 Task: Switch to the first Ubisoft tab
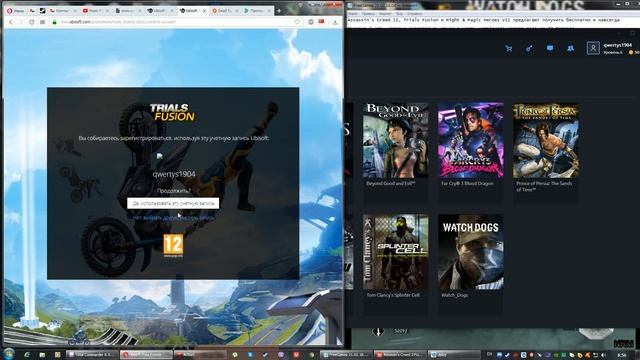tap(161, 11)
